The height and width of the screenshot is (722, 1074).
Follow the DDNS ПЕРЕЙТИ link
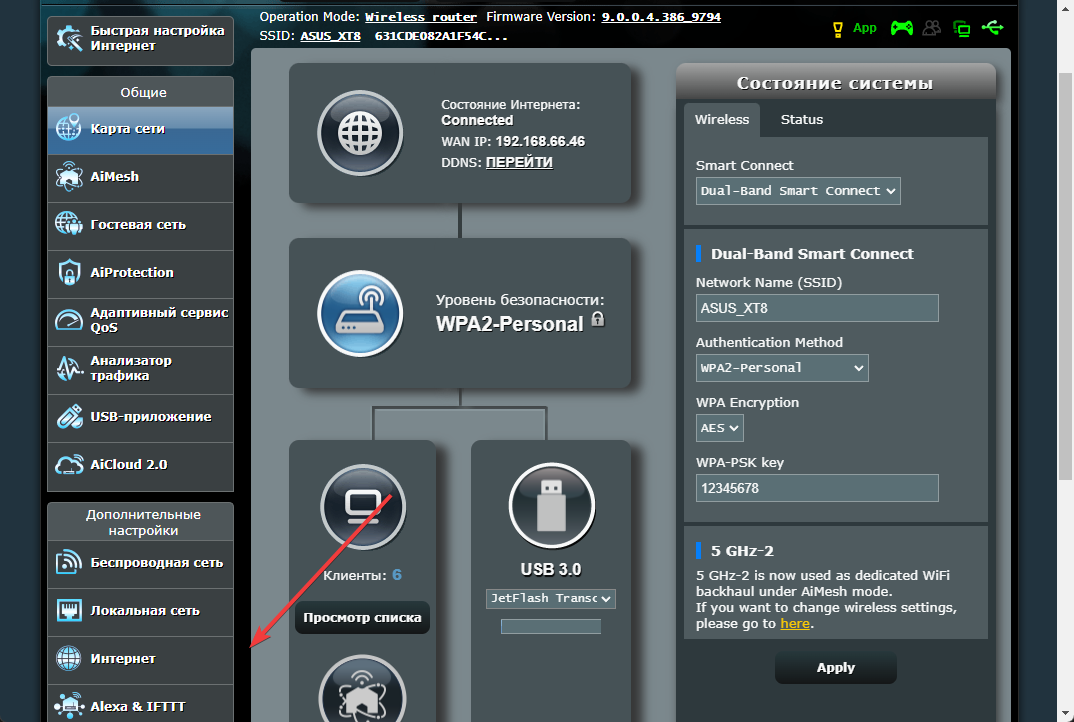pyautogui.click(x=519, y=162)
